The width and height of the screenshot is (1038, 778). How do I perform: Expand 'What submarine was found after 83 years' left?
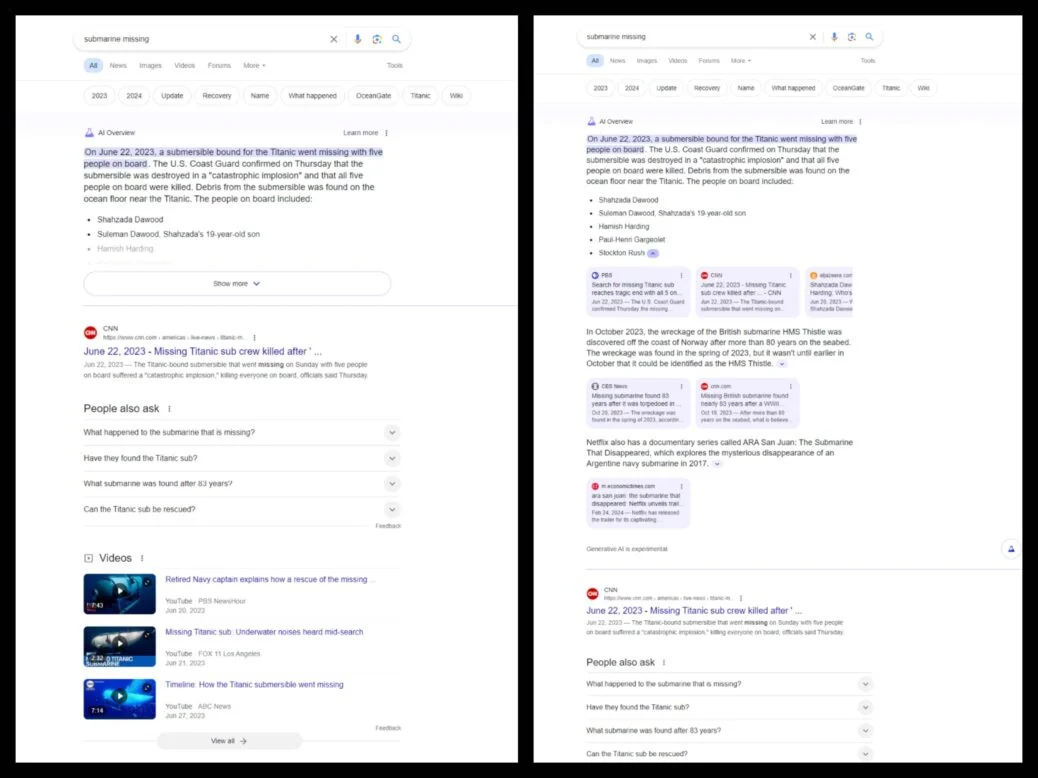tap(392, 484)
